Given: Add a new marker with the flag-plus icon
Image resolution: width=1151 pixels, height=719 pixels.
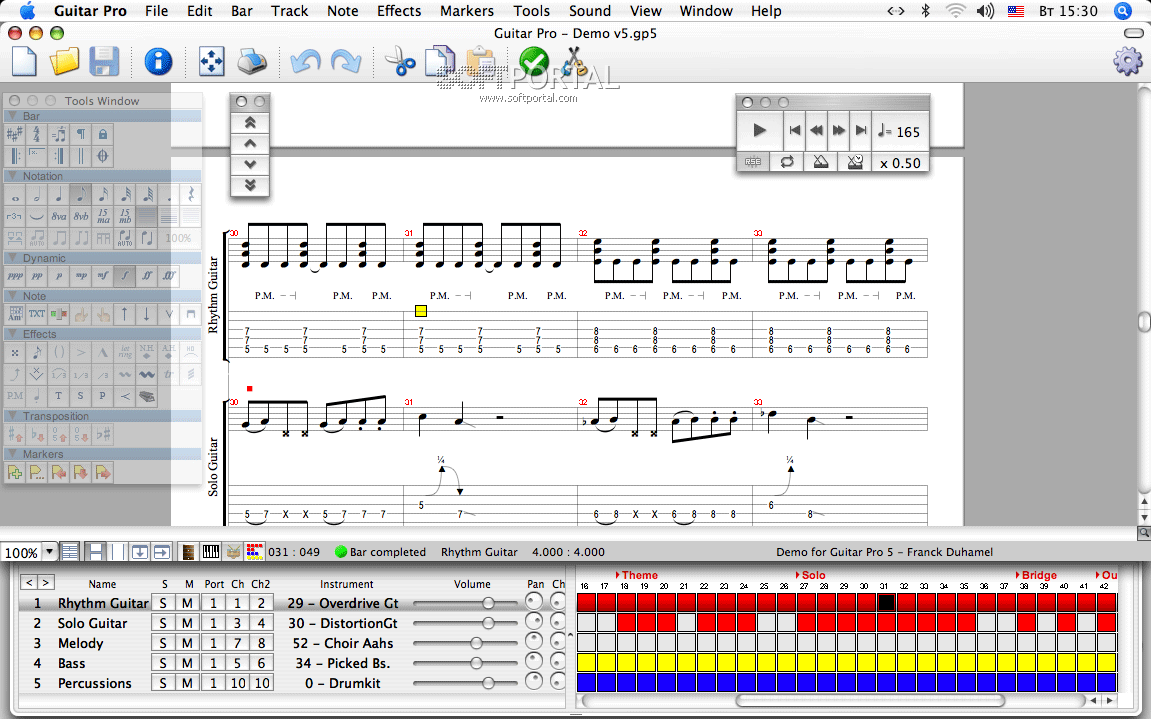Looking at the screenshot, I should tap(15, 473).
